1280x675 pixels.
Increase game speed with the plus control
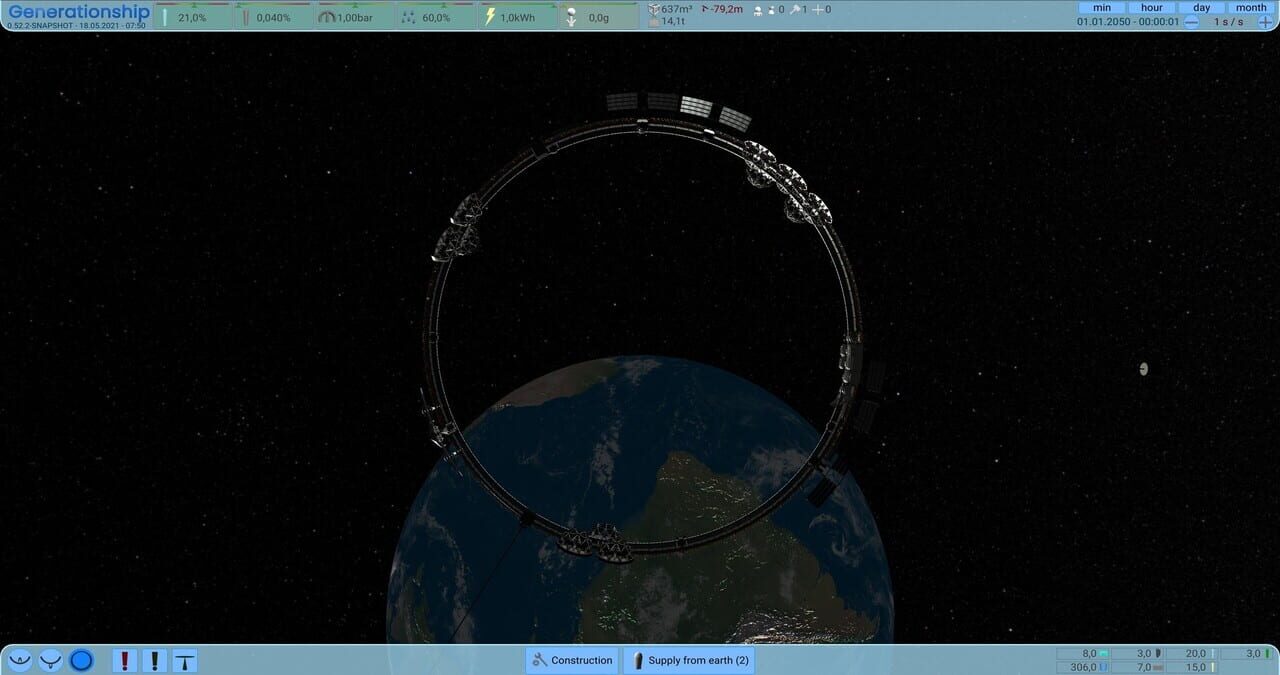pos(1262,21)
